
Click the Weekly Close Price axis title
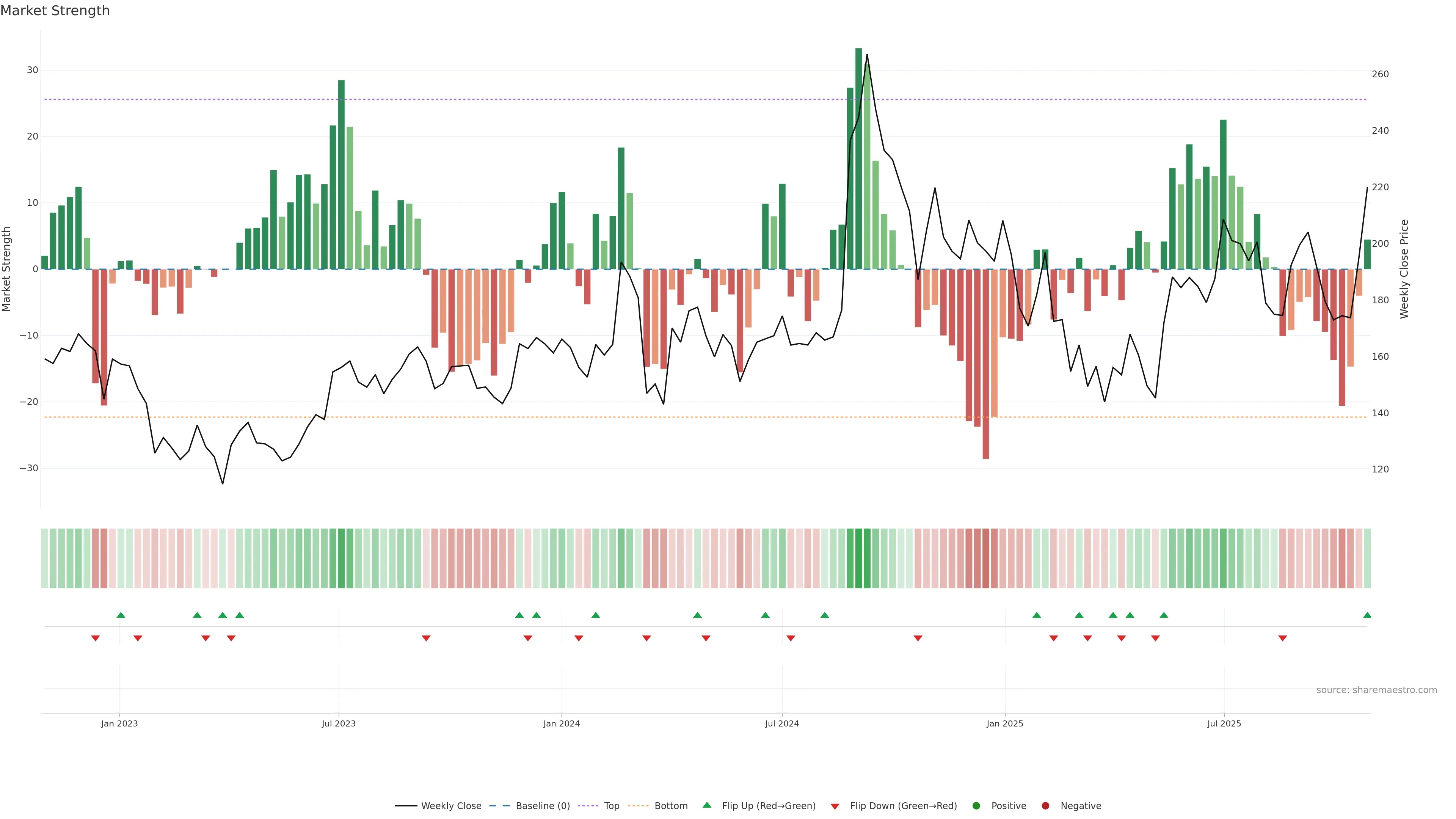1404,269
